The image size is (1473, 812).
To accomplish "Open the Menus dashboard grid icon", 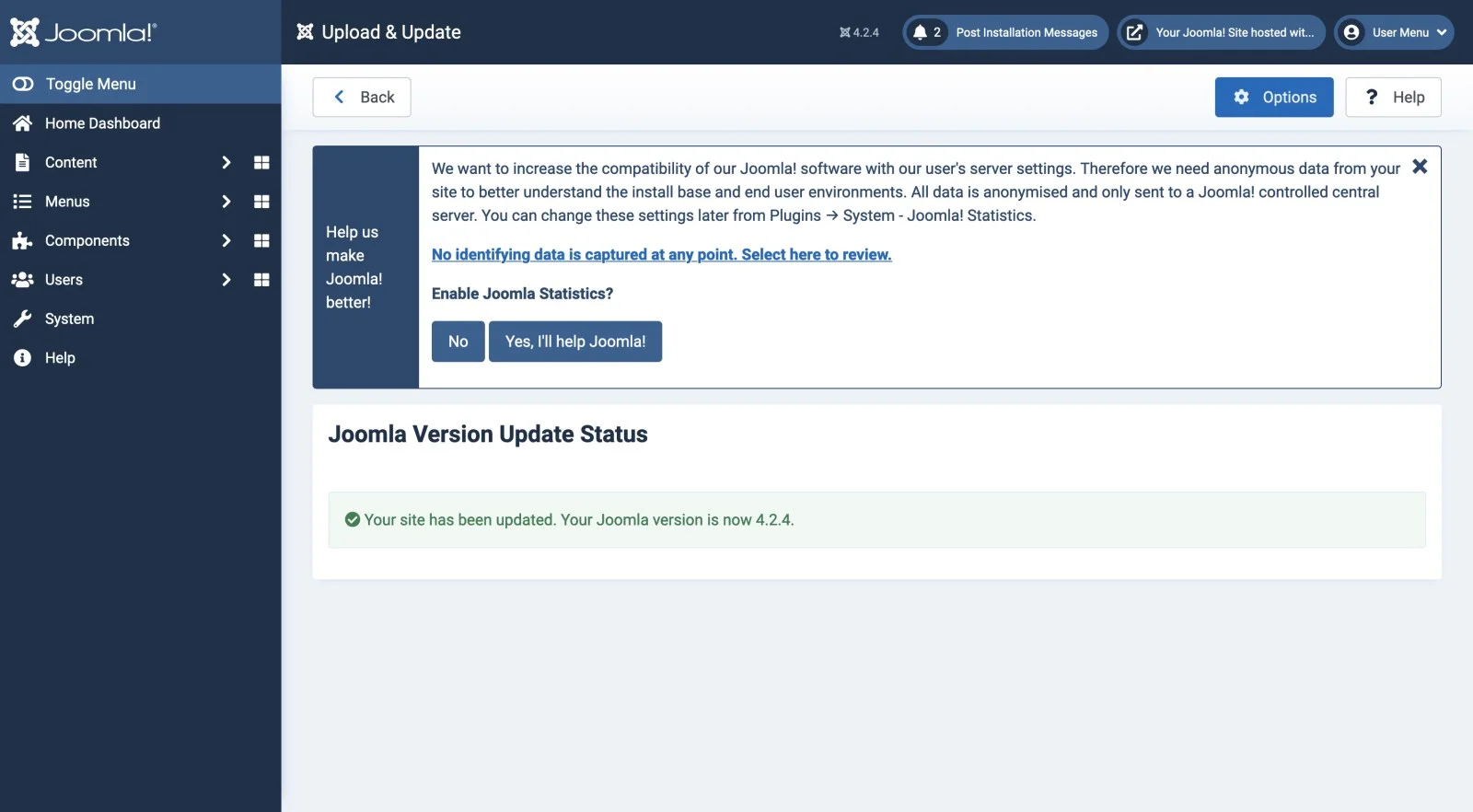I will [x=261, y=202].
